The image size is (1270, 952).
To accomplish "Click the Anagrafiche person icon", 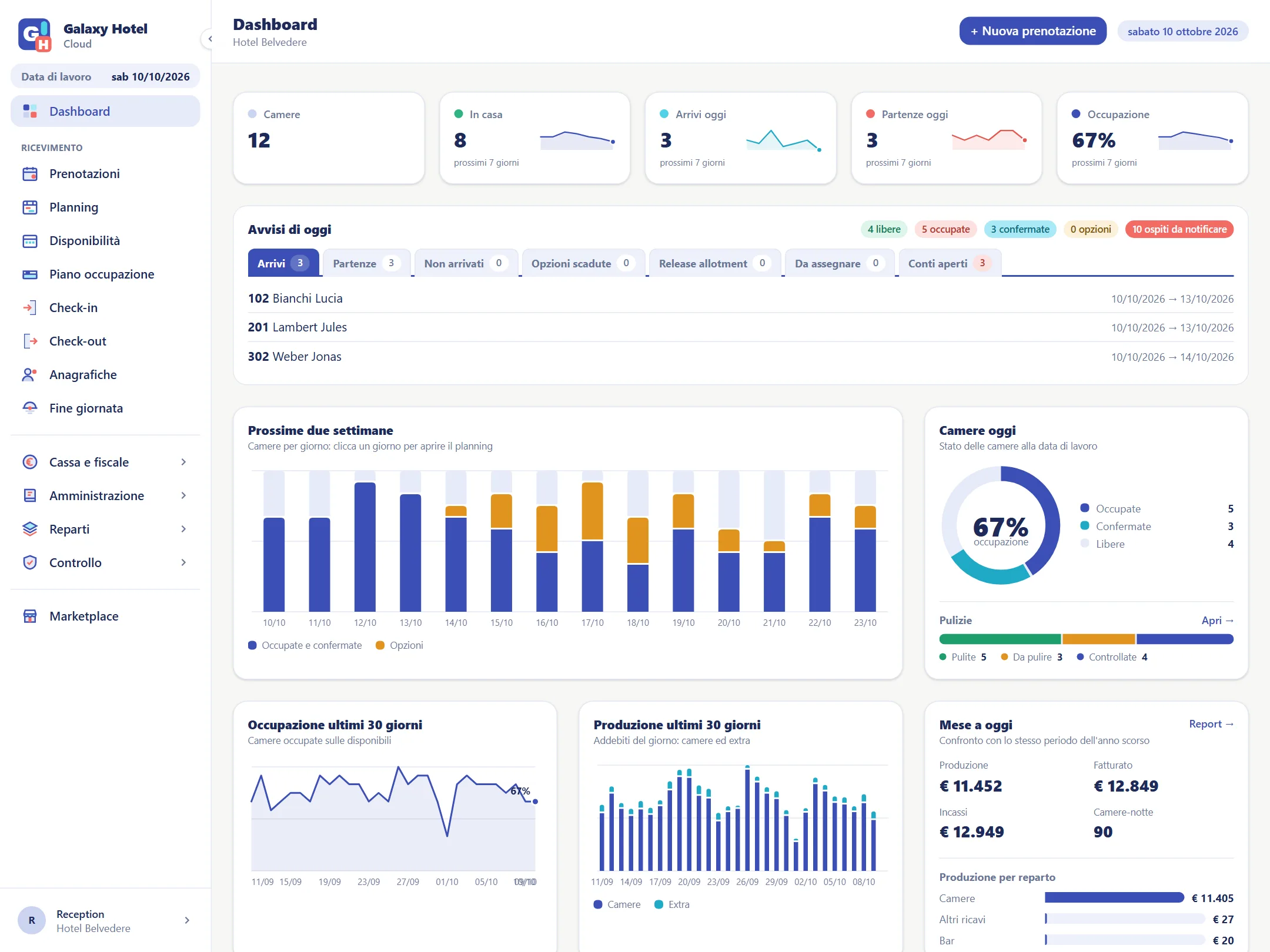I will click(30, 375).
